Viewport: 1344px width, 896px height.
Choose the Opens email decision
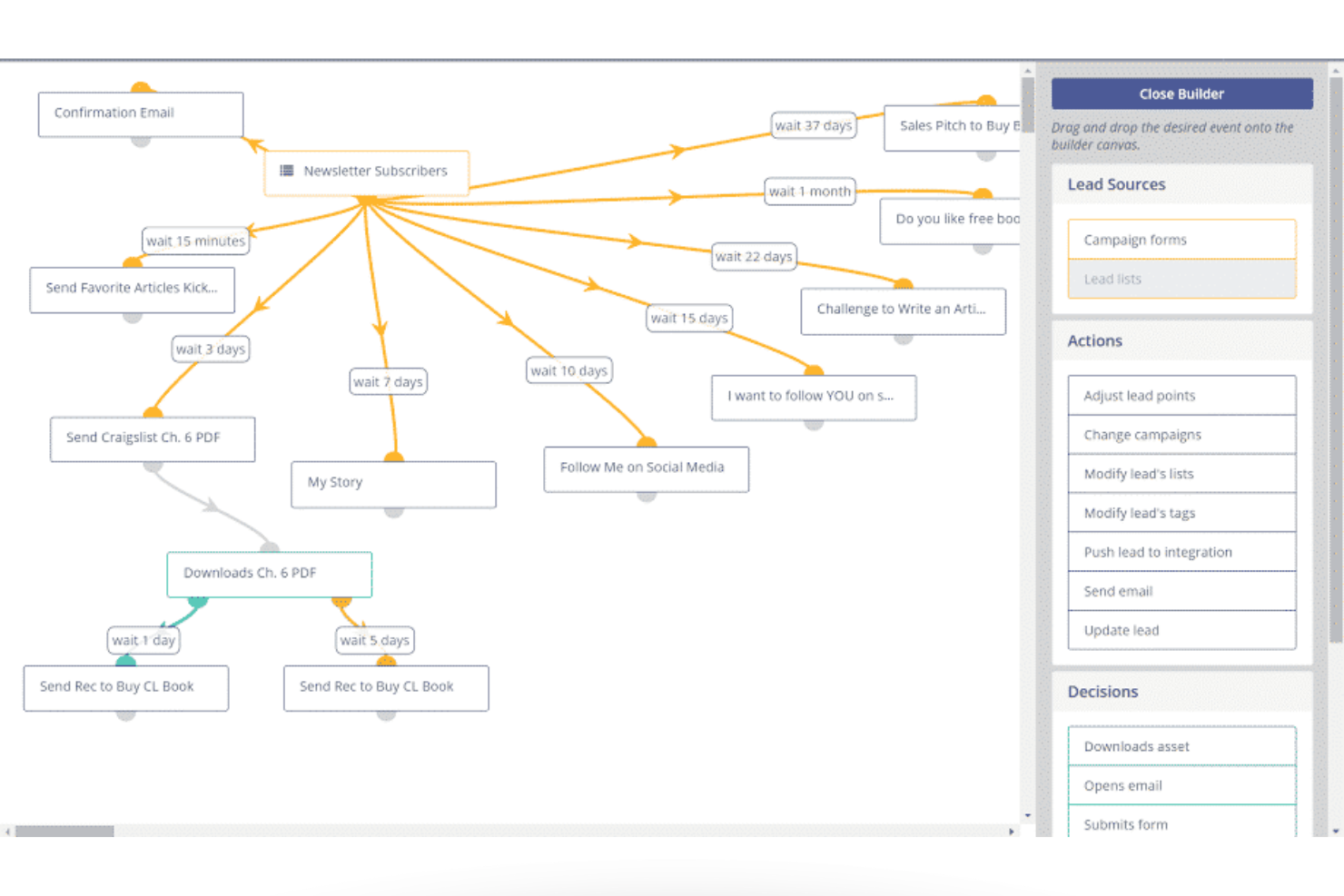1181,785
